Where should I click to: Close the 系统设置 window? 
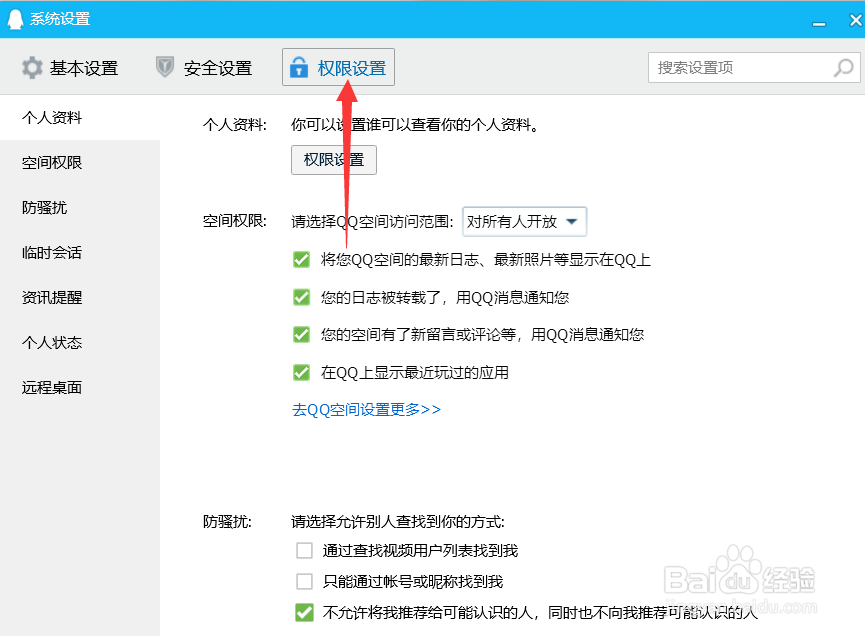[856, 20]
